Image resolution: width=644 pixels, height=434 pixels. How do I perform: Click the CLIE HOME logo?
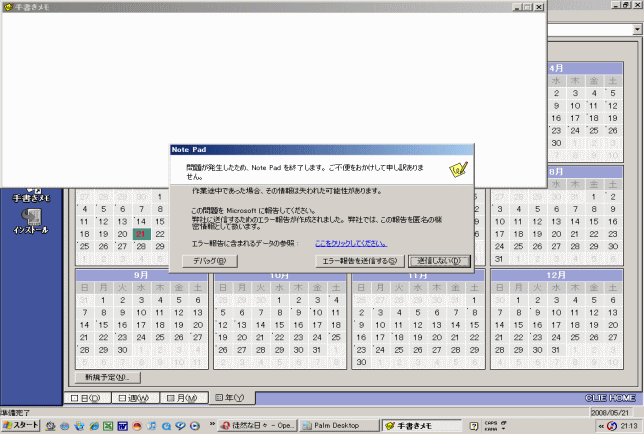click(610, 398)
